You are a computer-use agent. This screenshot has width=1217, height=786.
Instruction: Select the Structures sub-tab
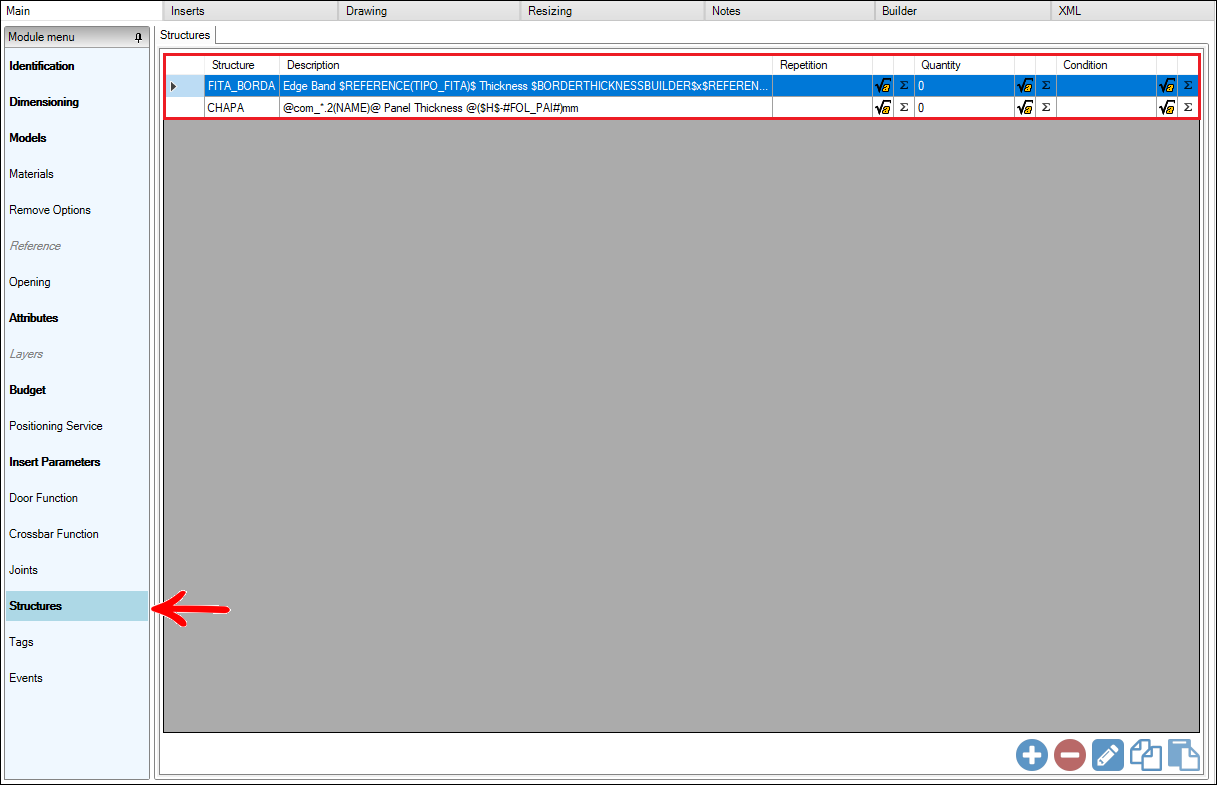coord(185,35)
